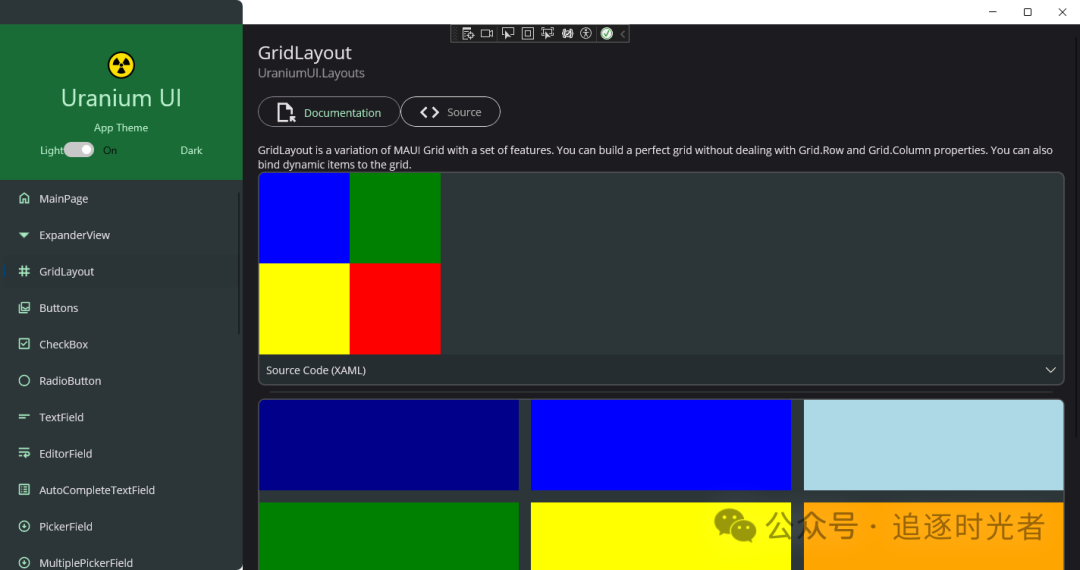
Task: Click the PickerField arrow-circle icon
Action: click(x=24, y=526)
